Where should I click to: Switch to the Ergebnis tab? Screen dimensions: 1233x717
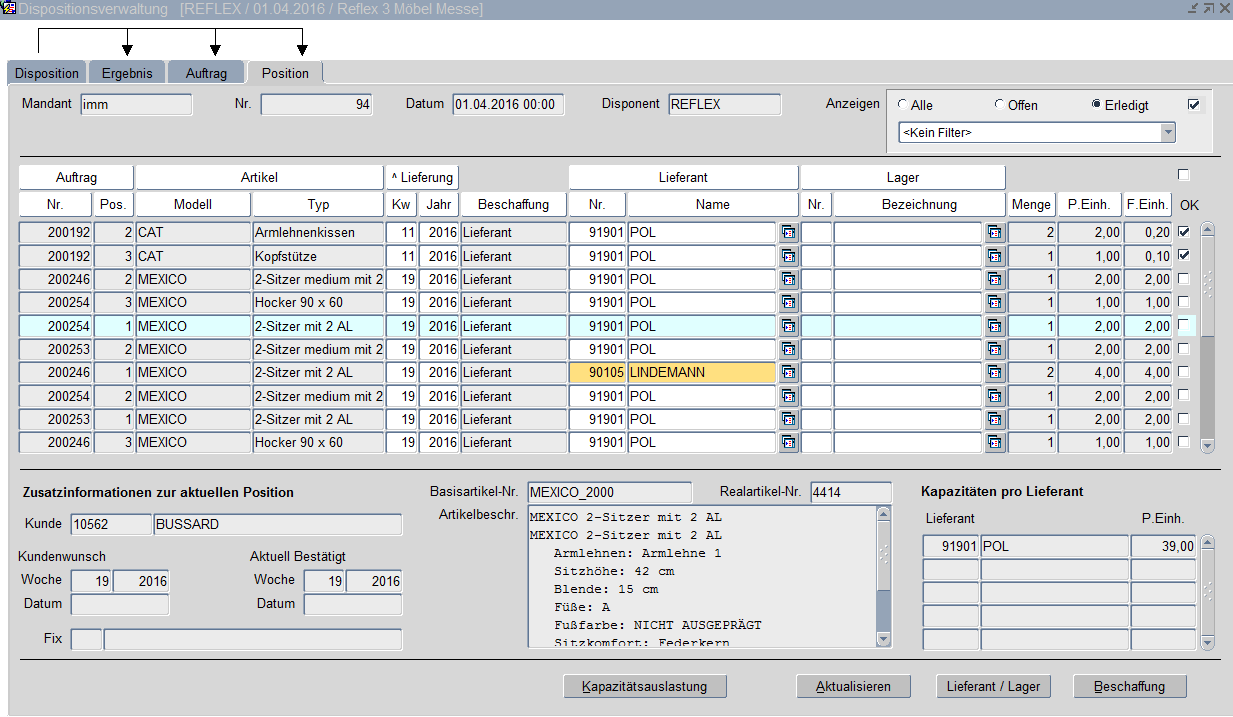(x=127, y=73)
